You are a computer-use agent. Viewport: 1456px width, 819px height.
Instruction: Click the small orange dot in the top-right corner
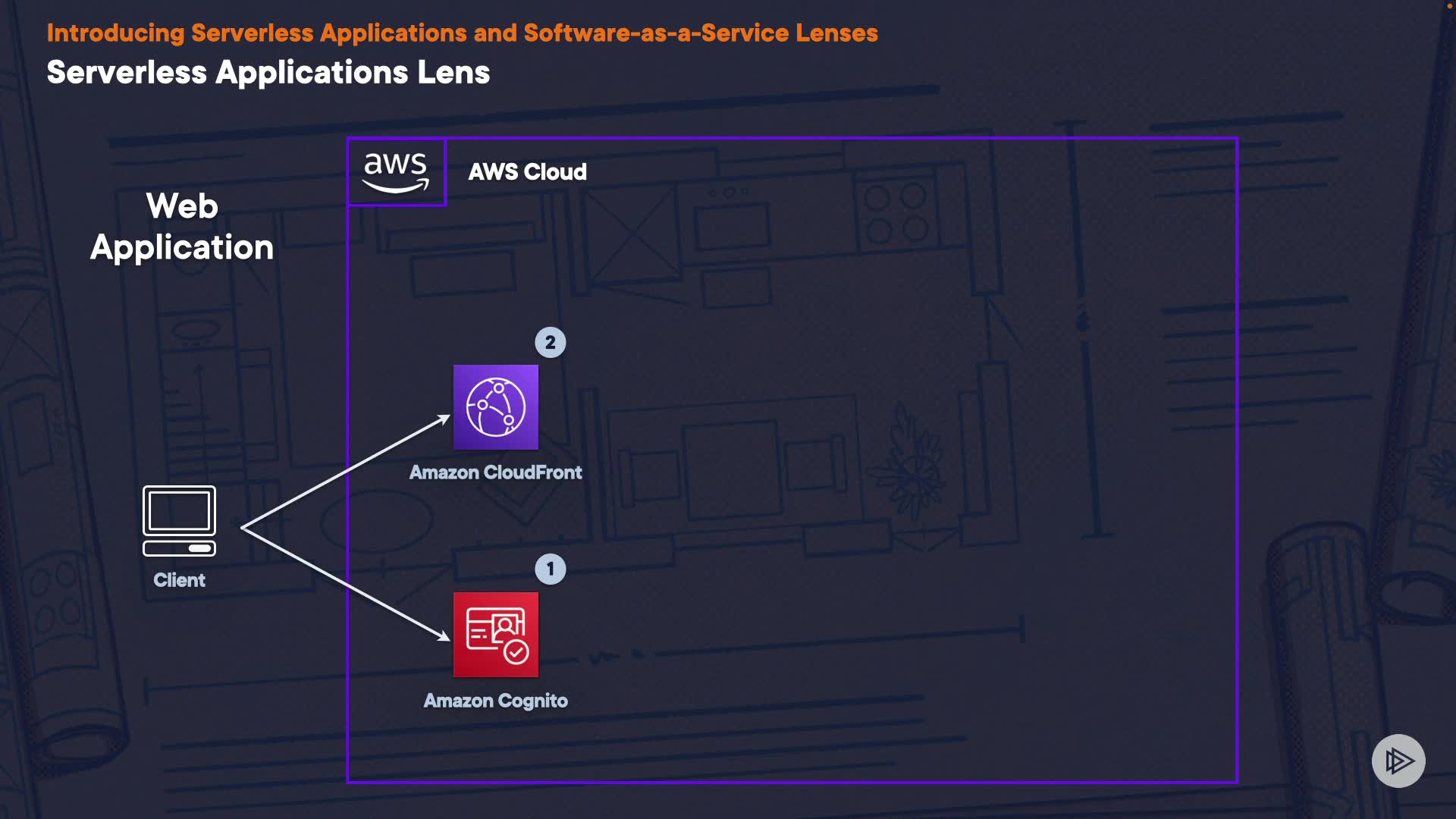pos(1449,6)
